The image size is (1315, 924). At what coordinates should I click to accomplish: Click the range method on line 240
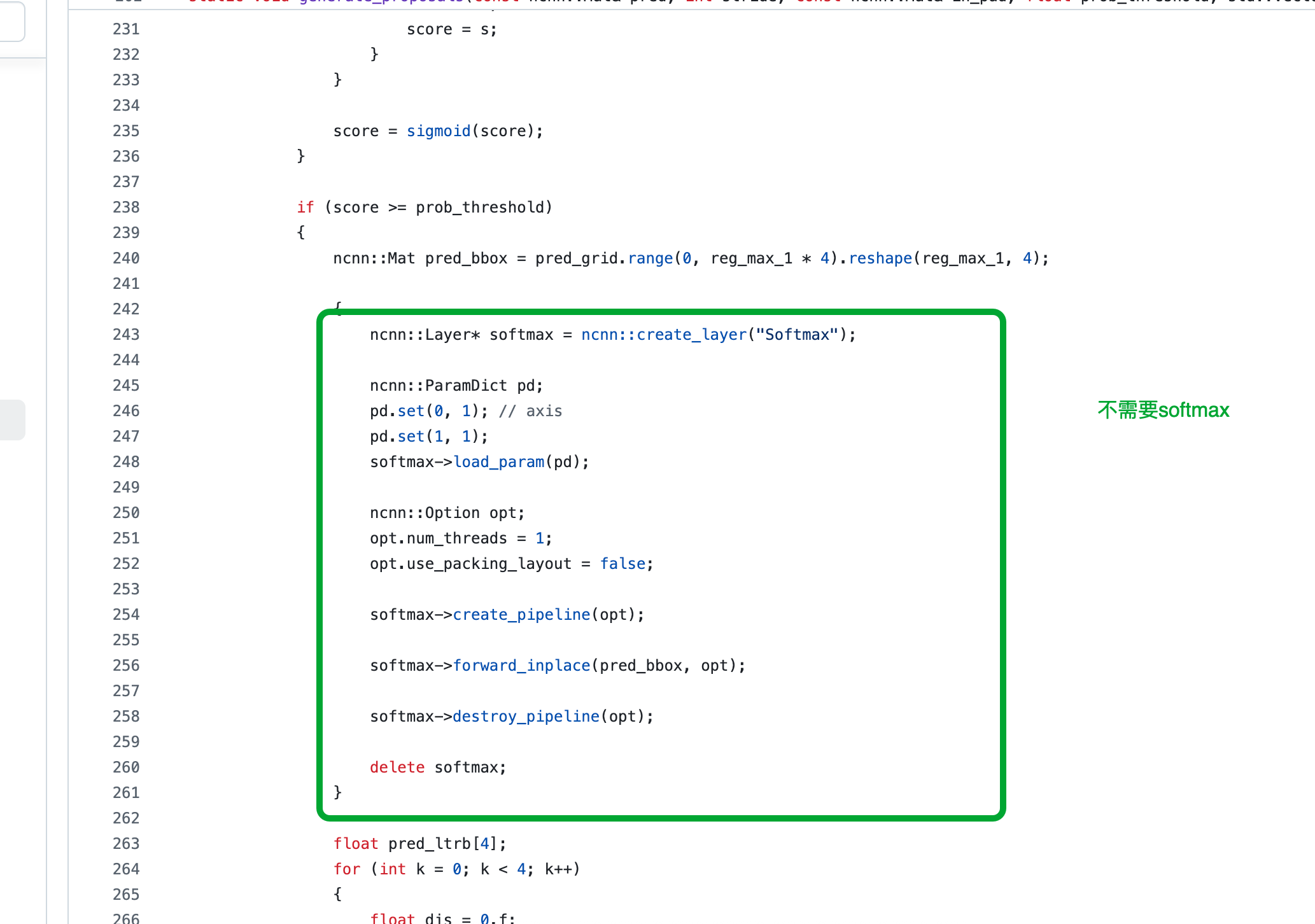(x=650, y=258)
